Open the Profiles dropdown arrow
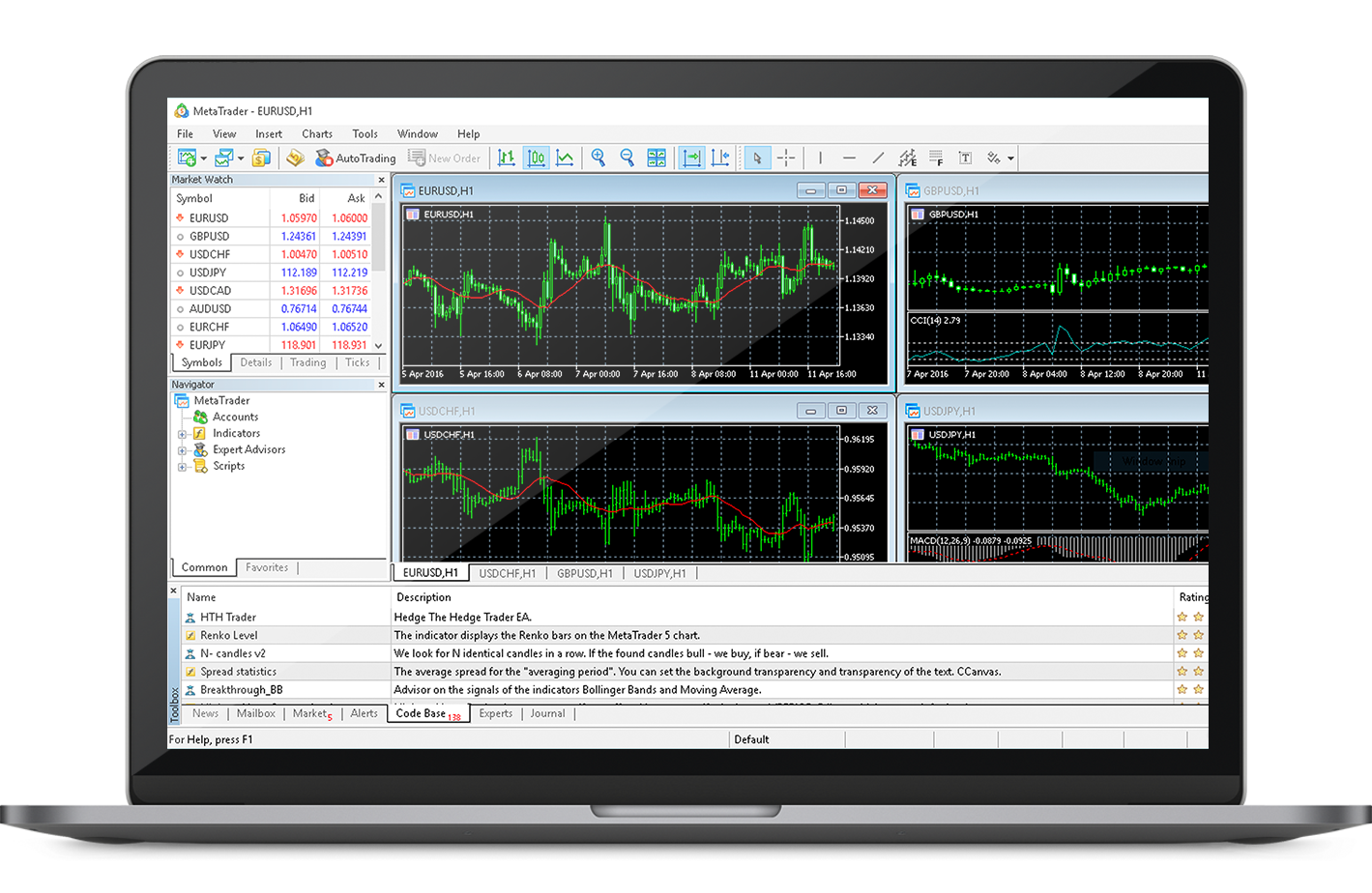The height and width of the screenshot is (893, 1372). (x=241, y=158)
